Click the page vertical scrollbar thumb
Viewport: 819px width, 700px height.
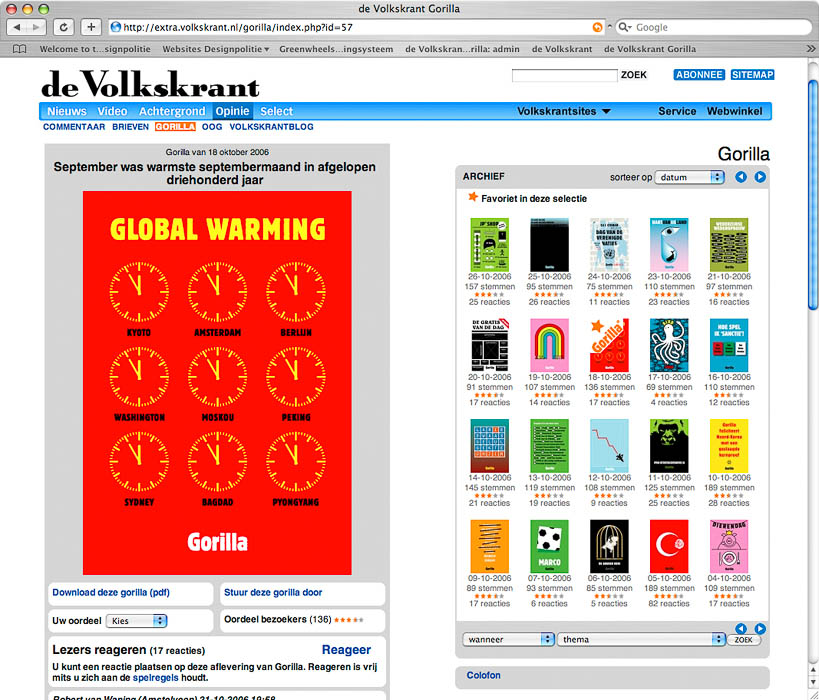coord(813,195)
